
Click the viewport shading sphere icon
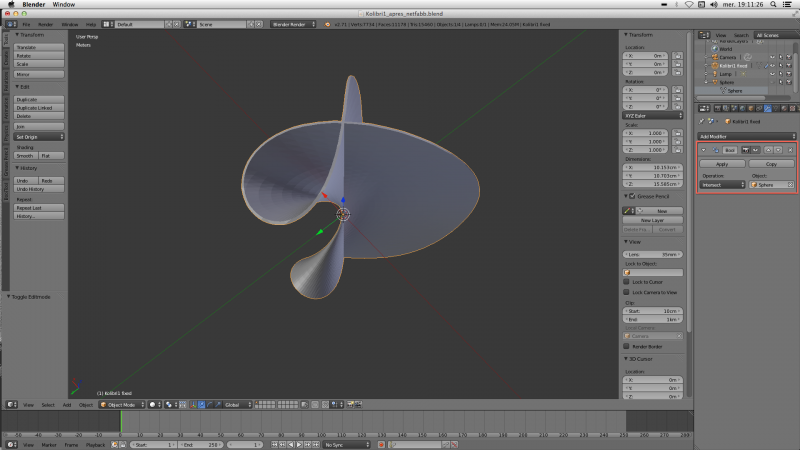pos(152,405)
